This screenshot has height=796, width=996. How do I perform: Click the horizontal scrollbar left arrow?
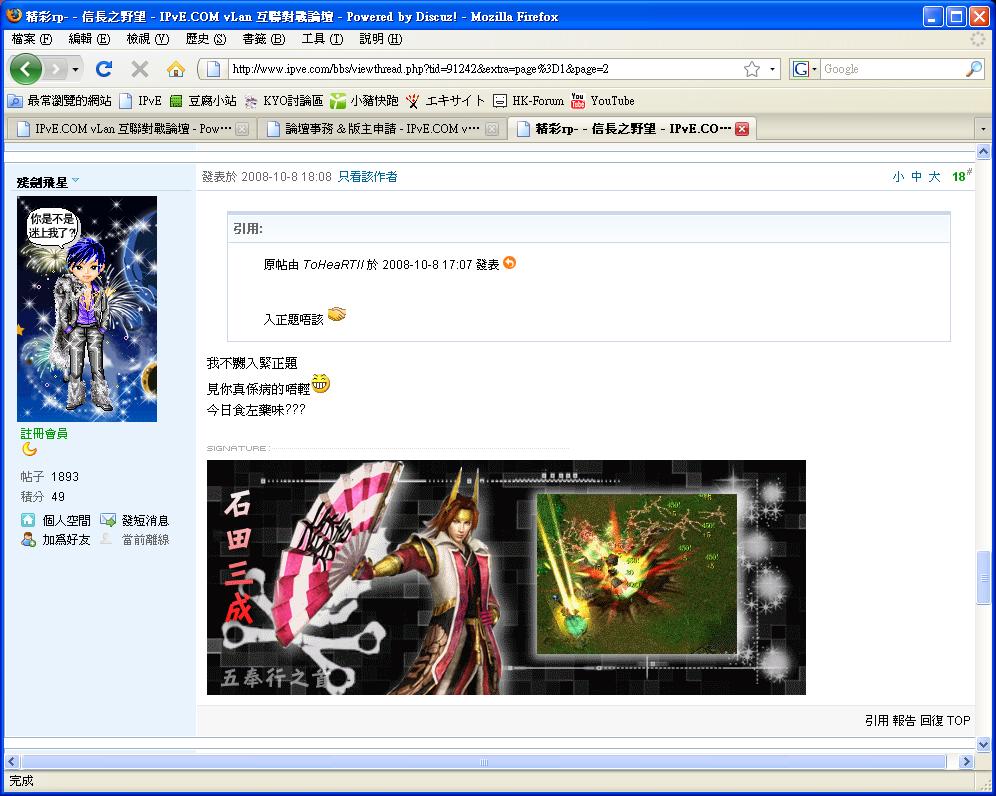12,761
